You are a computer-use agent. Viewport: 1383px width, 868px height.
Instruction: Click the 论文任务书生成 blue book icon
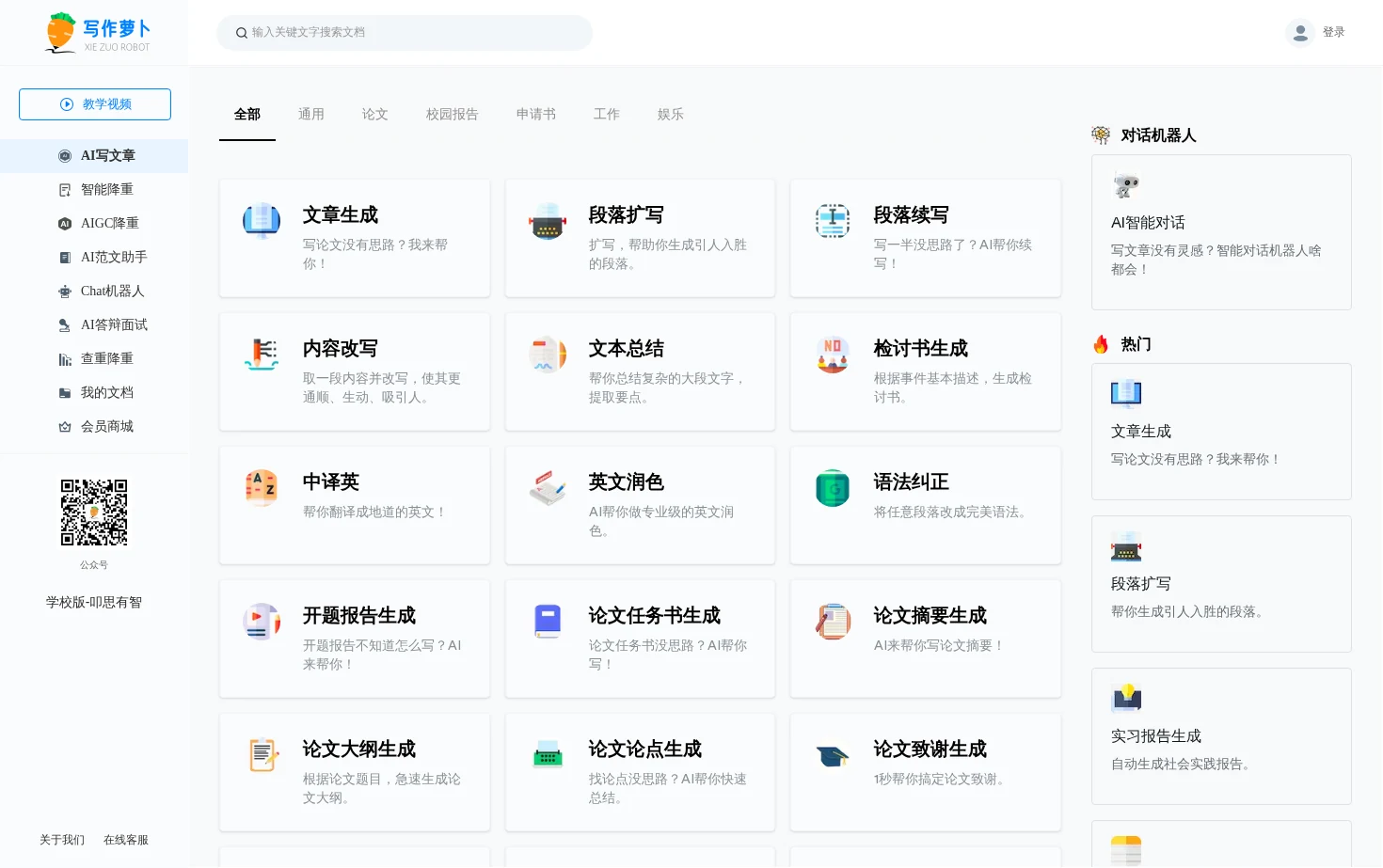pos(548,622)
